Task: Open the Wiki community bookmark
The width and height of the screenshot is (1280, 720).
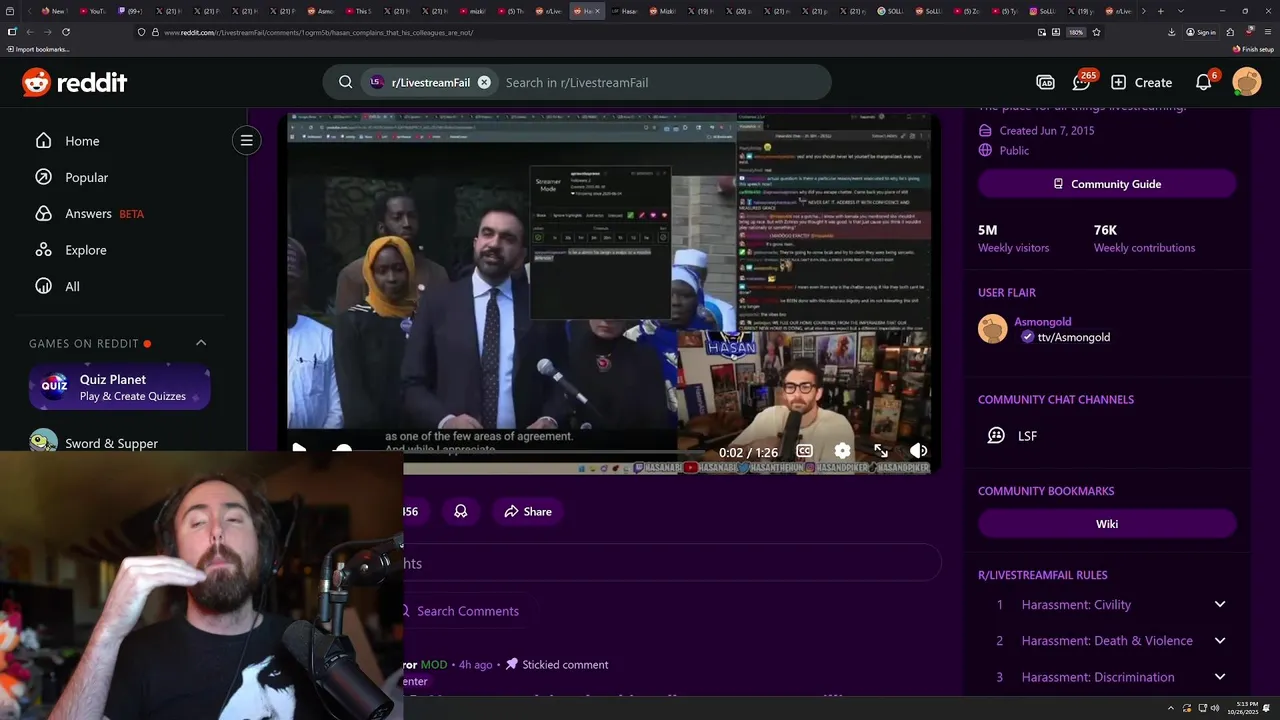Action: (x=1107, y=524)
